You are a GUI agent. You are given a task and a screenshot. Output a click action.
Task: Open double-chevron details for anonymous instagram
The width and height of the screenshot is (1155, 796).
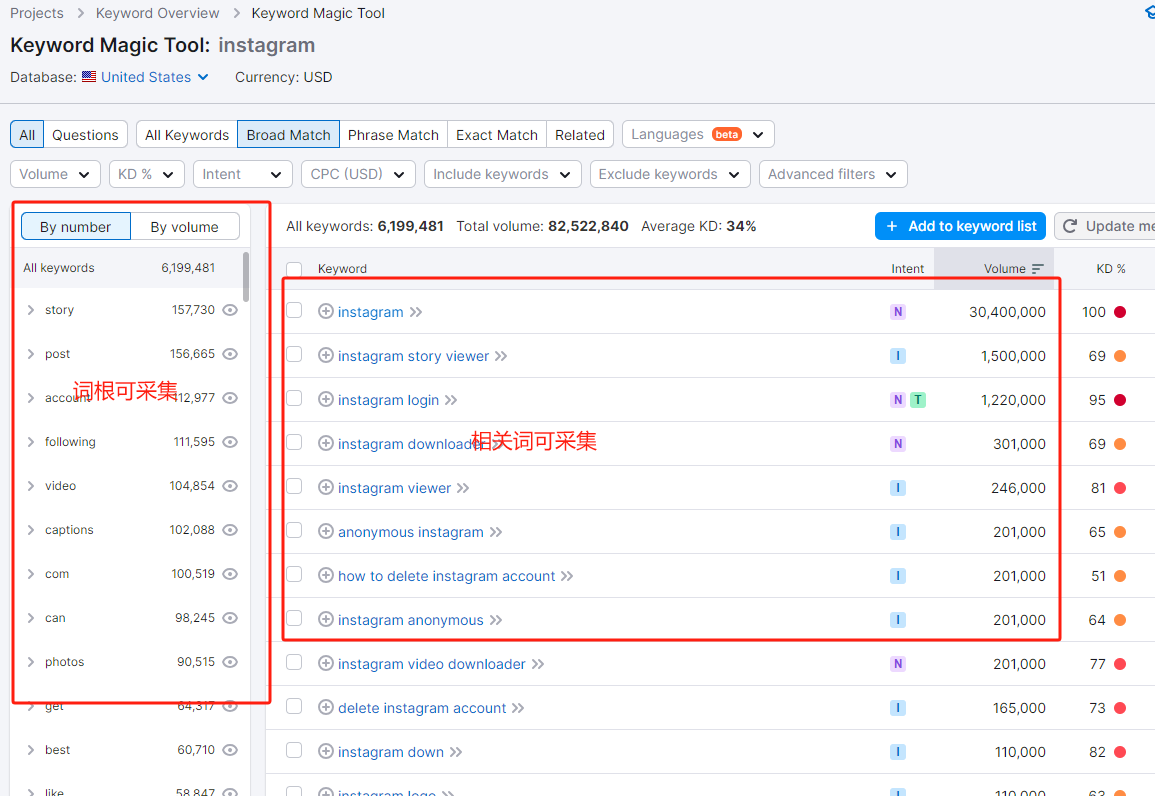pyautogui.click(x=496, y=532)
